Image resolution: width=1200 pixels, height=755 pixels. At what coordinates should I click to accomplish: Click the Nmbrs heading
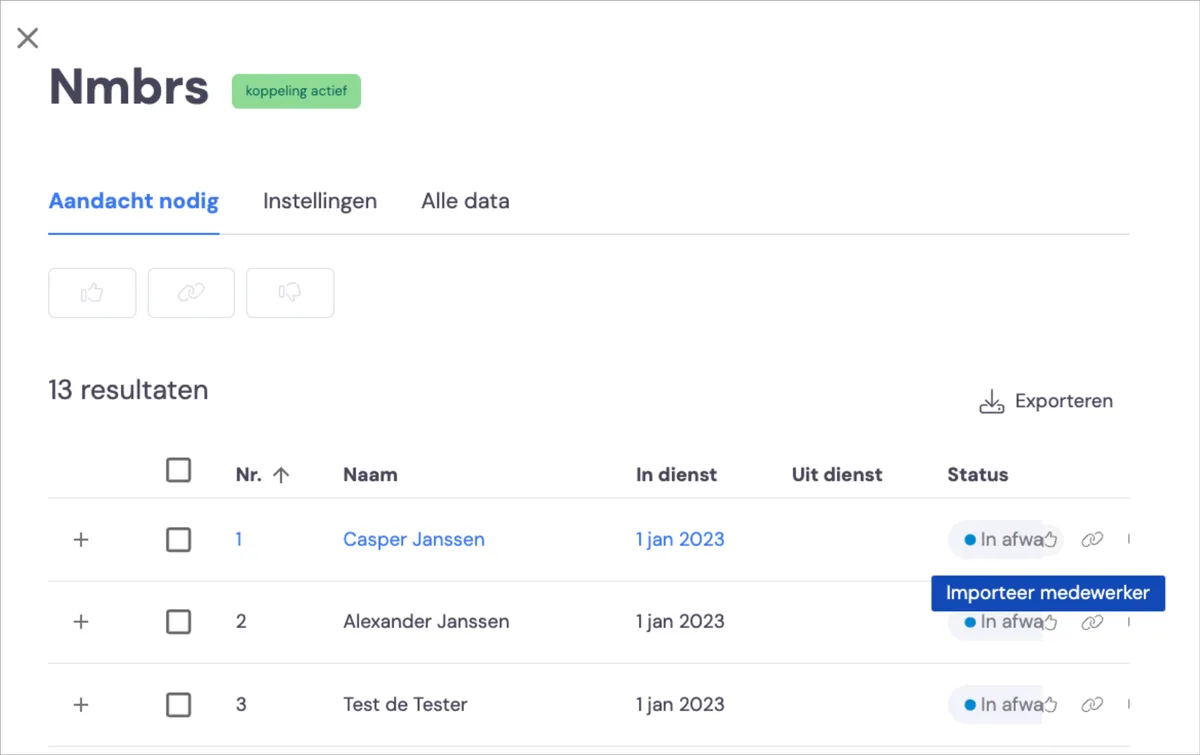tap(129, 88)
